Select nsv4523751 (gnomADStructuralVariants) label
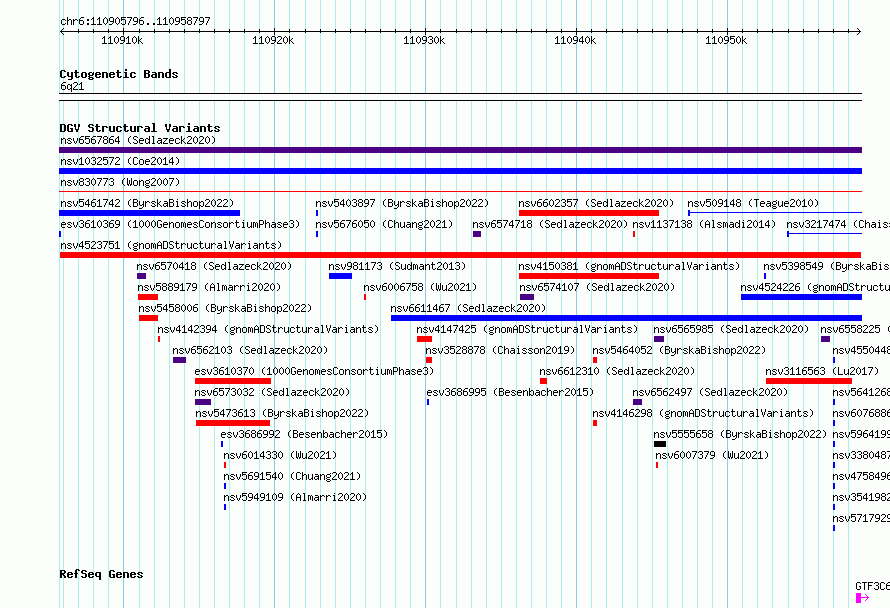Viewport: 890px width, 608px height. [171, 245]
